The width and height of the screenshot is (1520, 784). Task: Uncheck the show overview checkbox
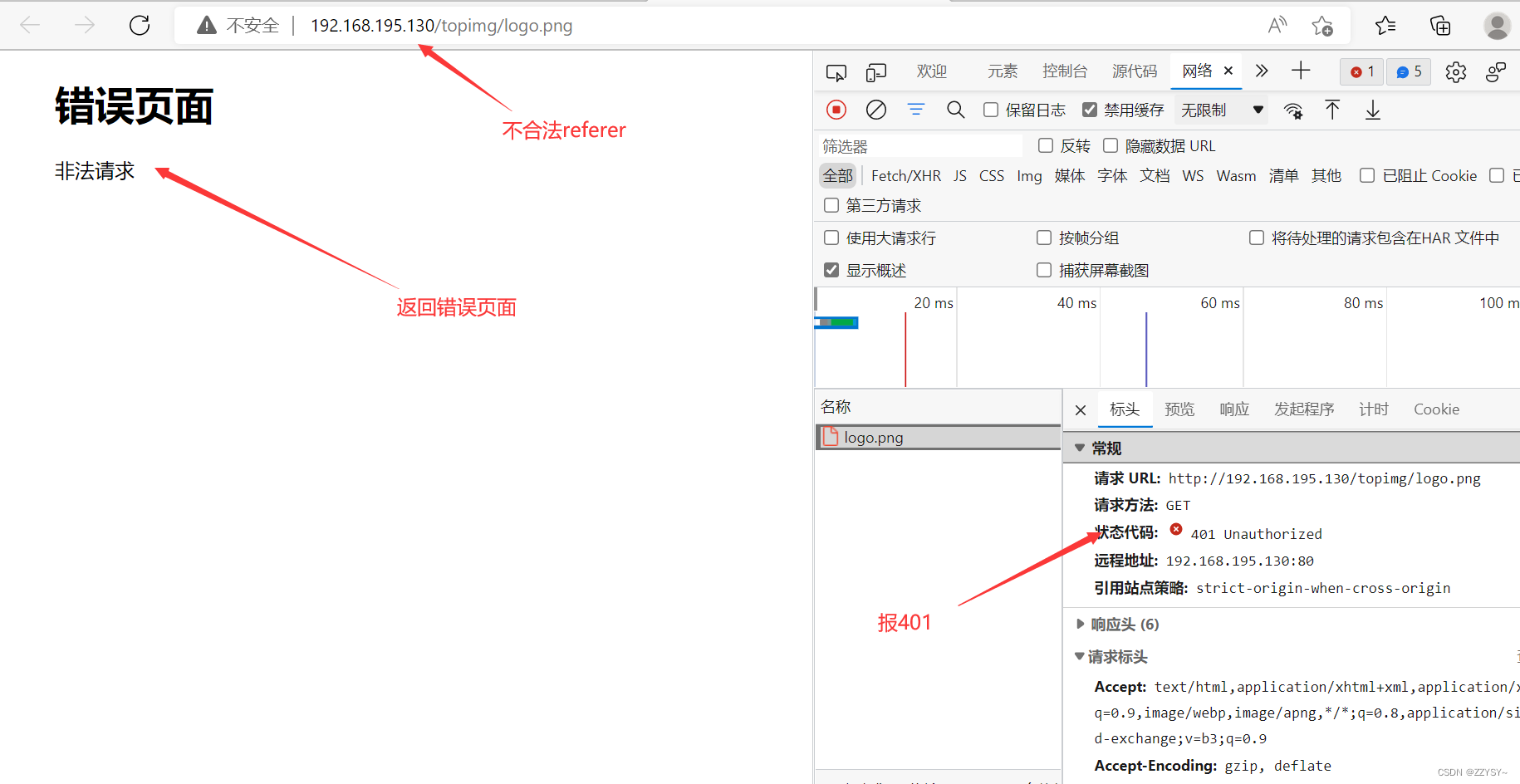click(831, 270)
